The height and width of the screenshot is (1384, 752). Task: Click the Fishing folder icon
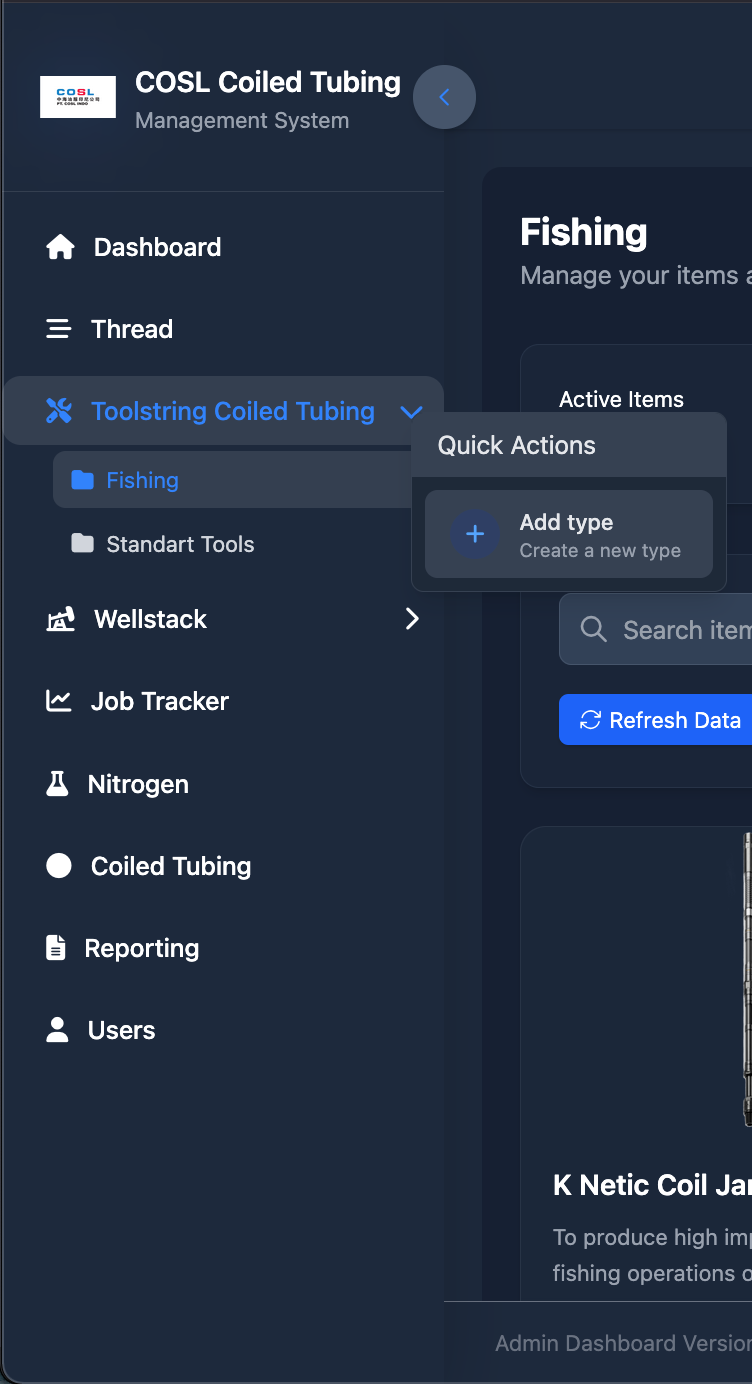pos(85,480)
